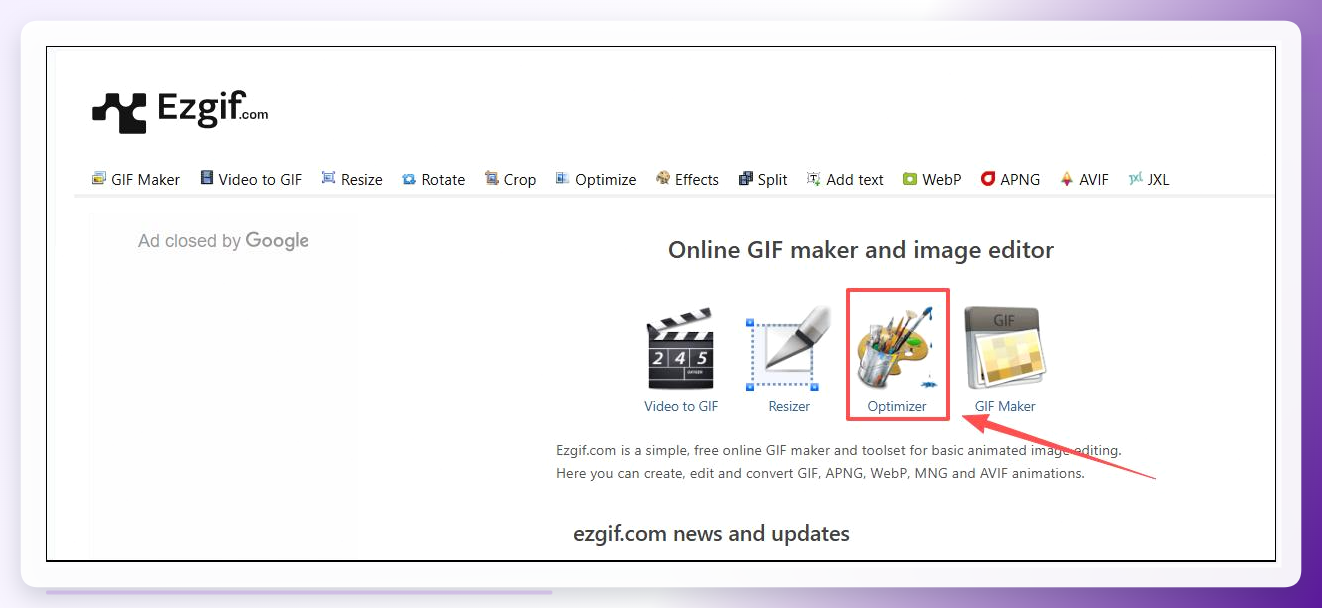The width and height of the screenshot is (1322, 608).
Task: Select AVIF in the menu bar
Action: [x=1094, y=180]
